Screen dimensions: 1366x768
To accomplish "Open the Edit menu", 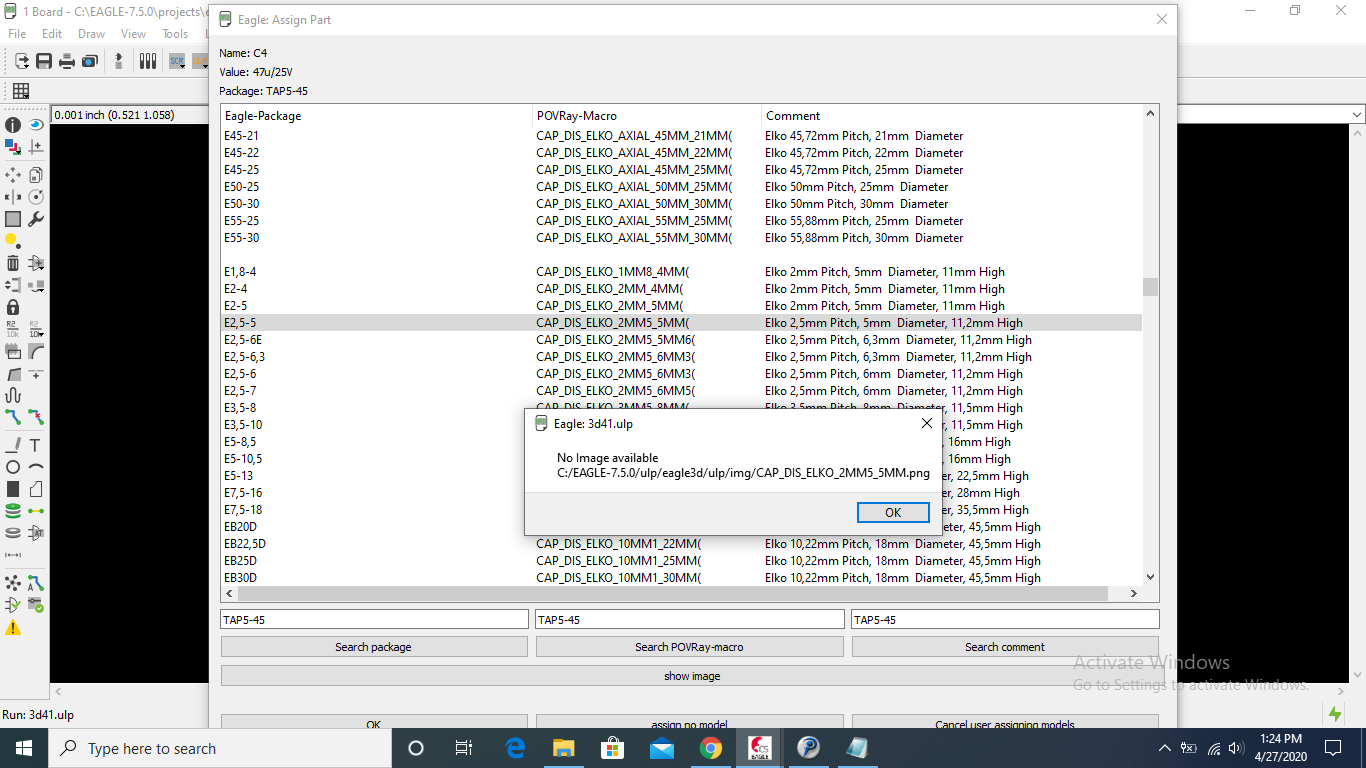I will pos(52,34).
